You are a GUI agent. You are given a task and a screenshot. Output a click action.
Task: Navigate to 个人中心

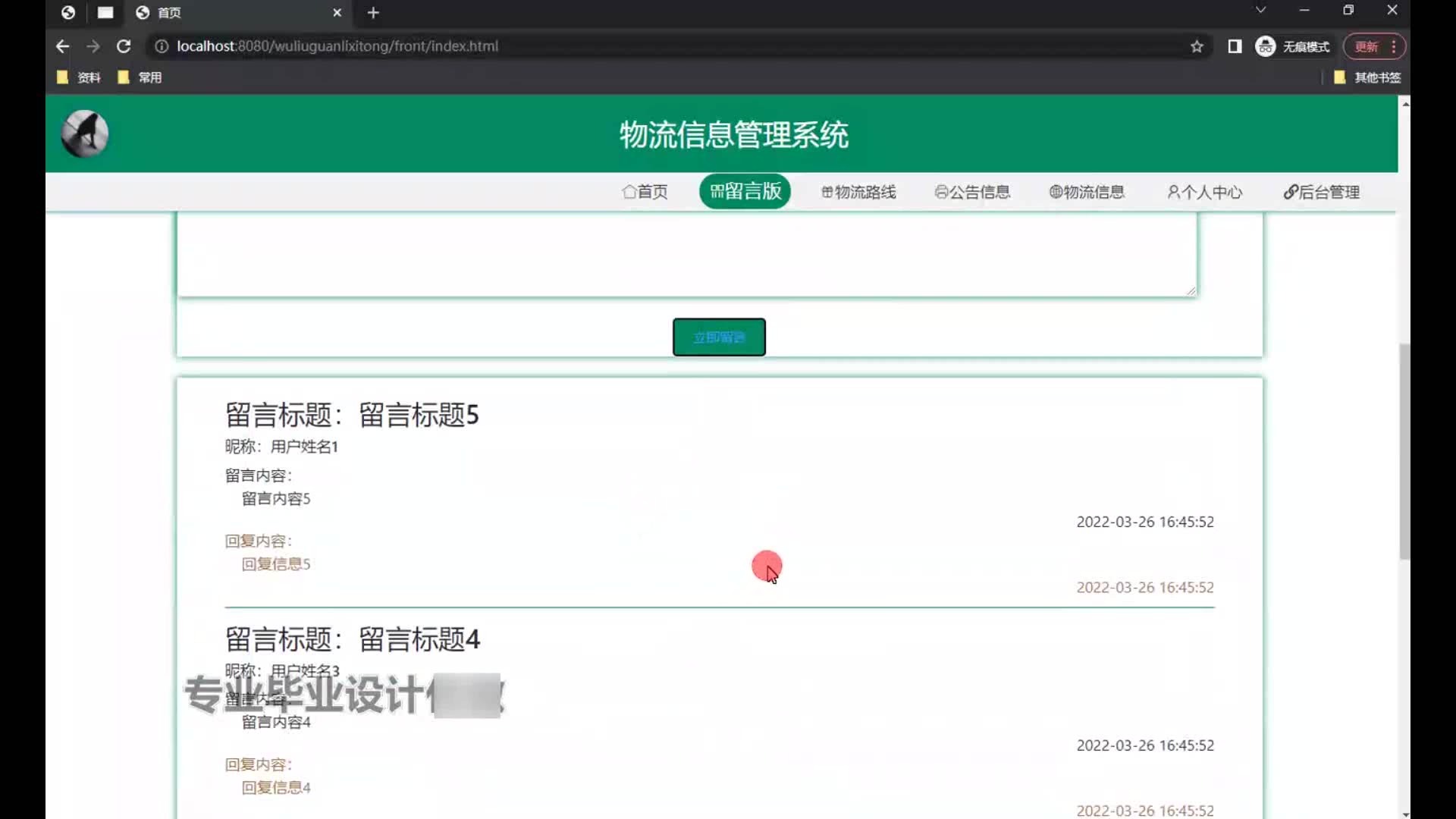tap(1204, 192)
